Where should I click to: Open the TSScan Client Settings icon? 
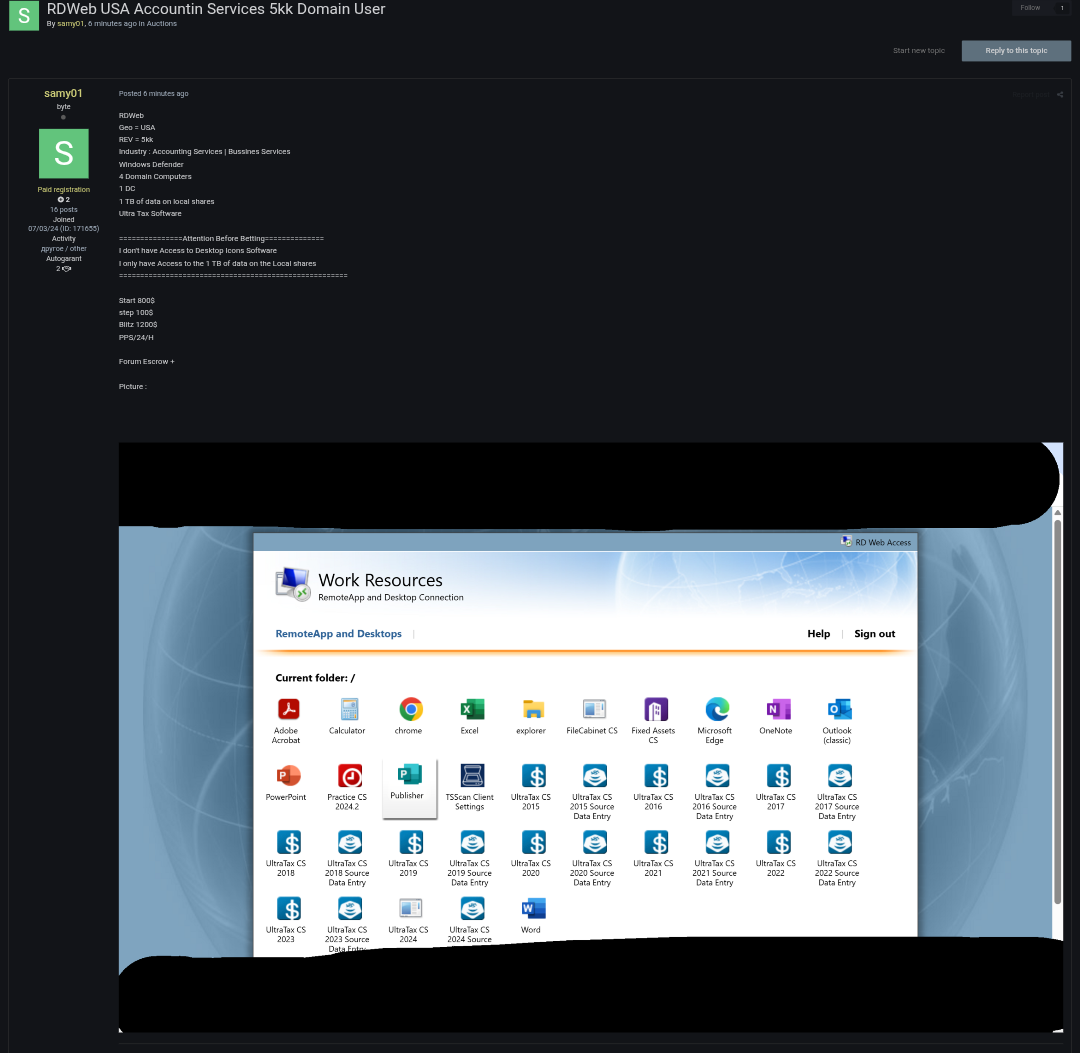471,777
